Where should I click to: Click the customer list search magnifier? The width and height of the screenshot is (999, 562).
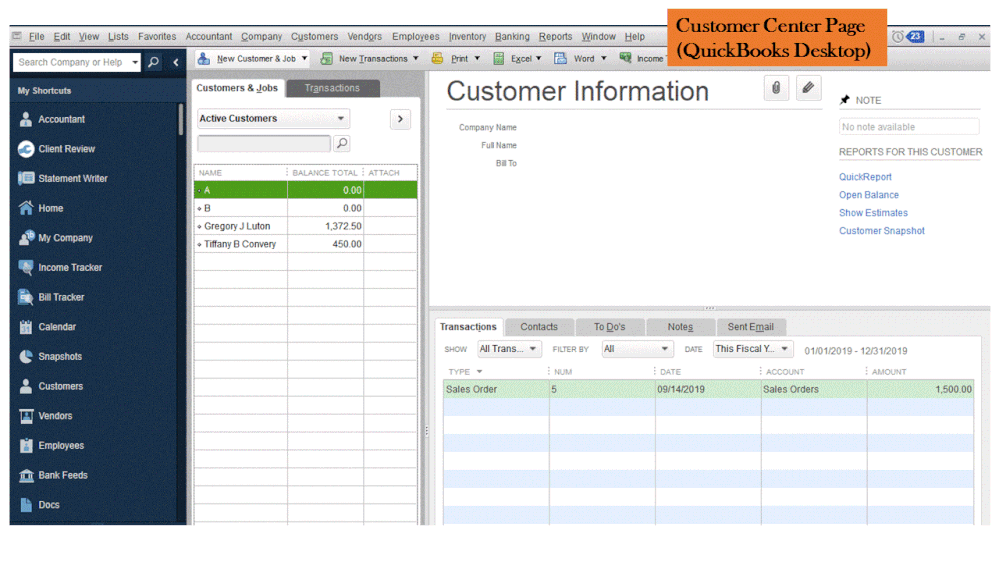[341, 143]
